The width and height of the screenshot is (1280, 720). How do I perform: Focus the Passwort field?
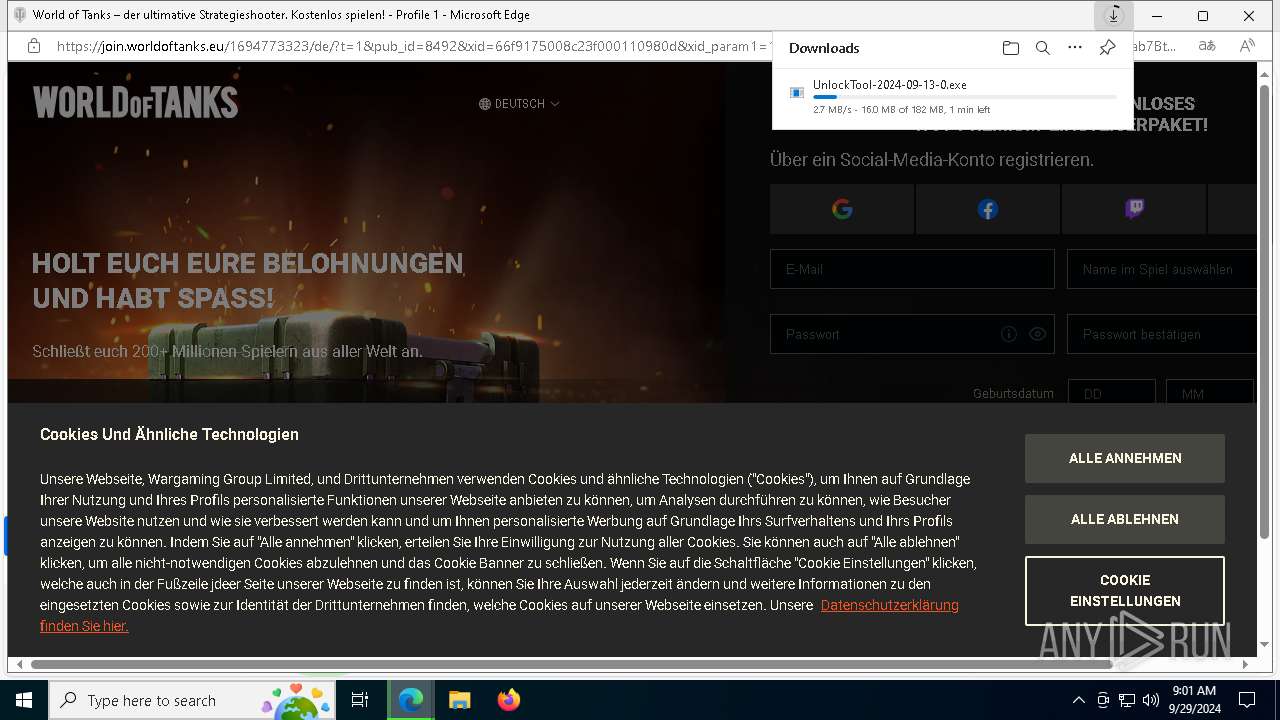[x=912, y=334]
